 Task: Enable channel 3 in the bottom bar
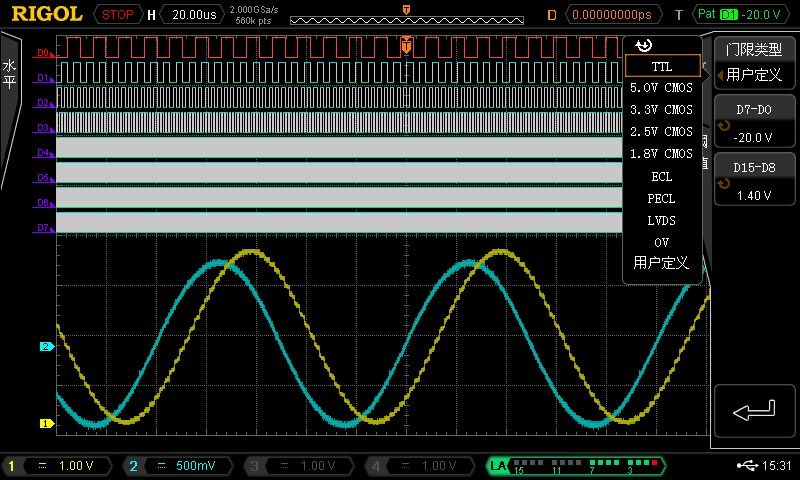tap(302, 466)
